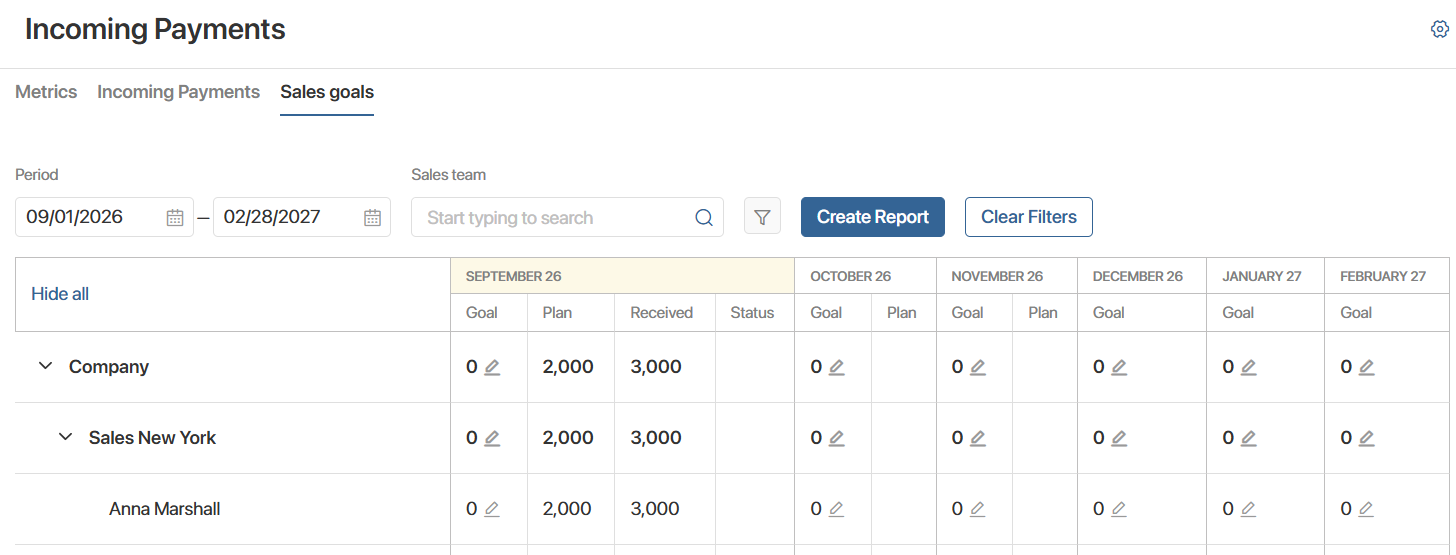Image resolution: width=1456 pixels, height=555 pixels.
Task: Edit Anna Marshall December 26 goal pencil
Action: [1119, 509]
